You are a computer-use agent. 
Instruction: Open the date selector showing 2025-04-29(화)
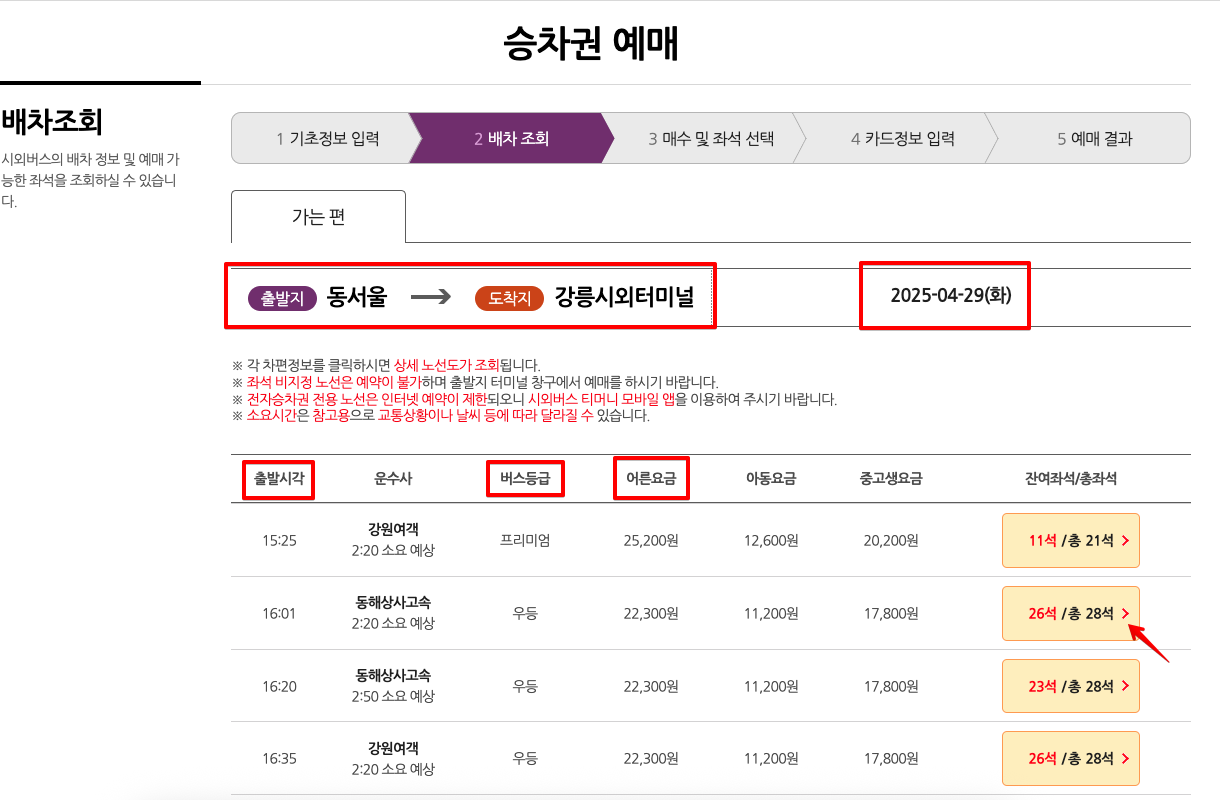point(944,296)
